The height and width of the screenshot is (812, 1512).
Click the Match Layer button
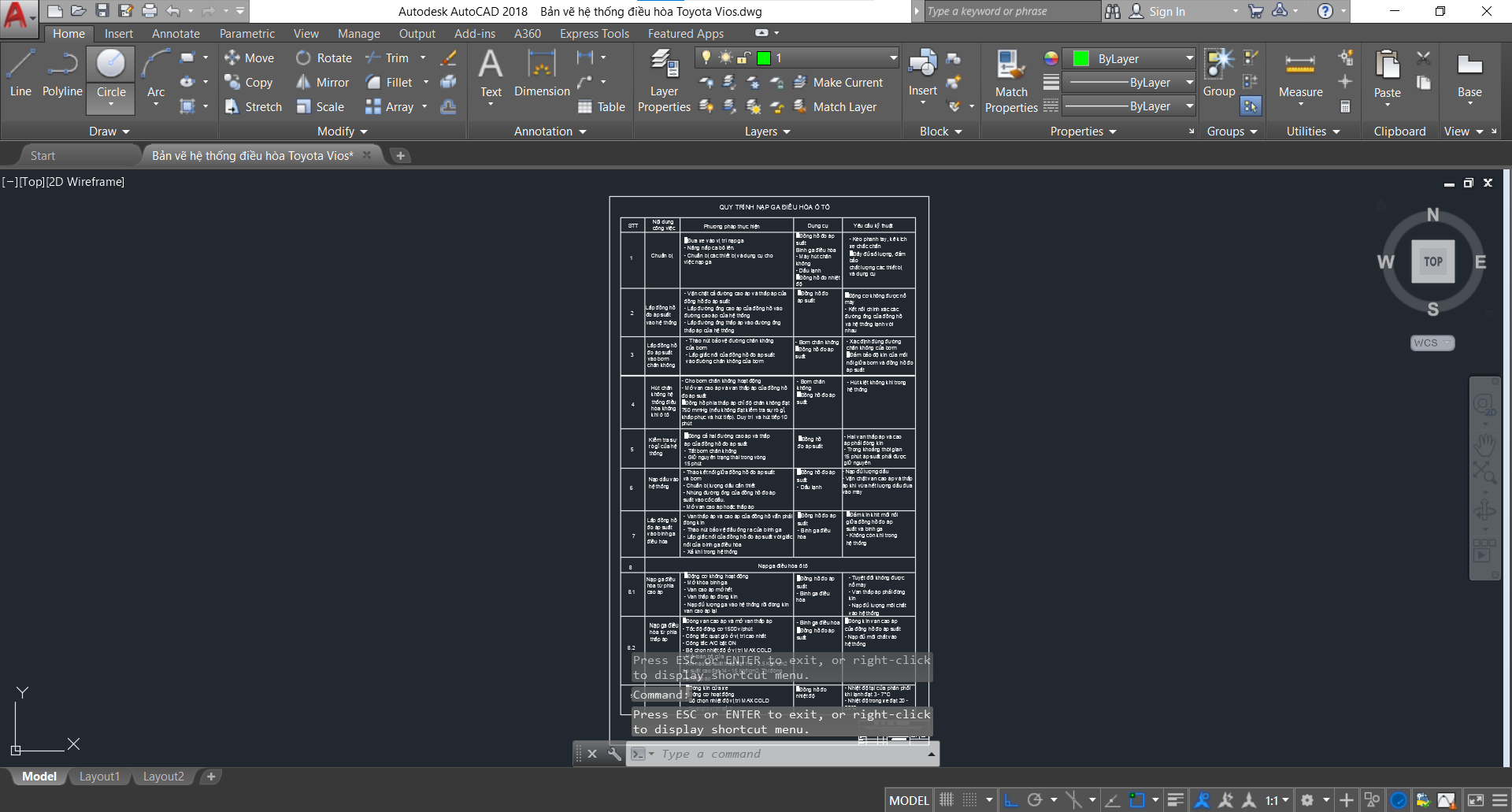click(835, 107)
